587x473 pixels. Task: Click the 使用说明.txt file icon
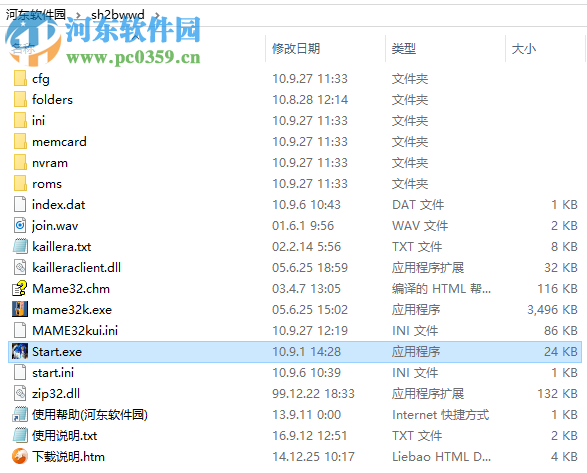(20, 435)
